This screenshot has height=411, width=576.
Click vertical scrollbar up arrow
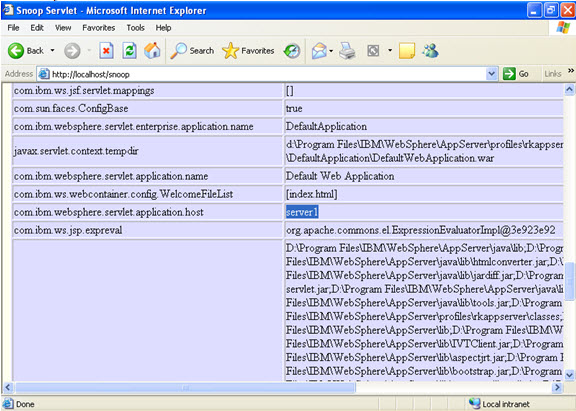click(x=569, y=89)
